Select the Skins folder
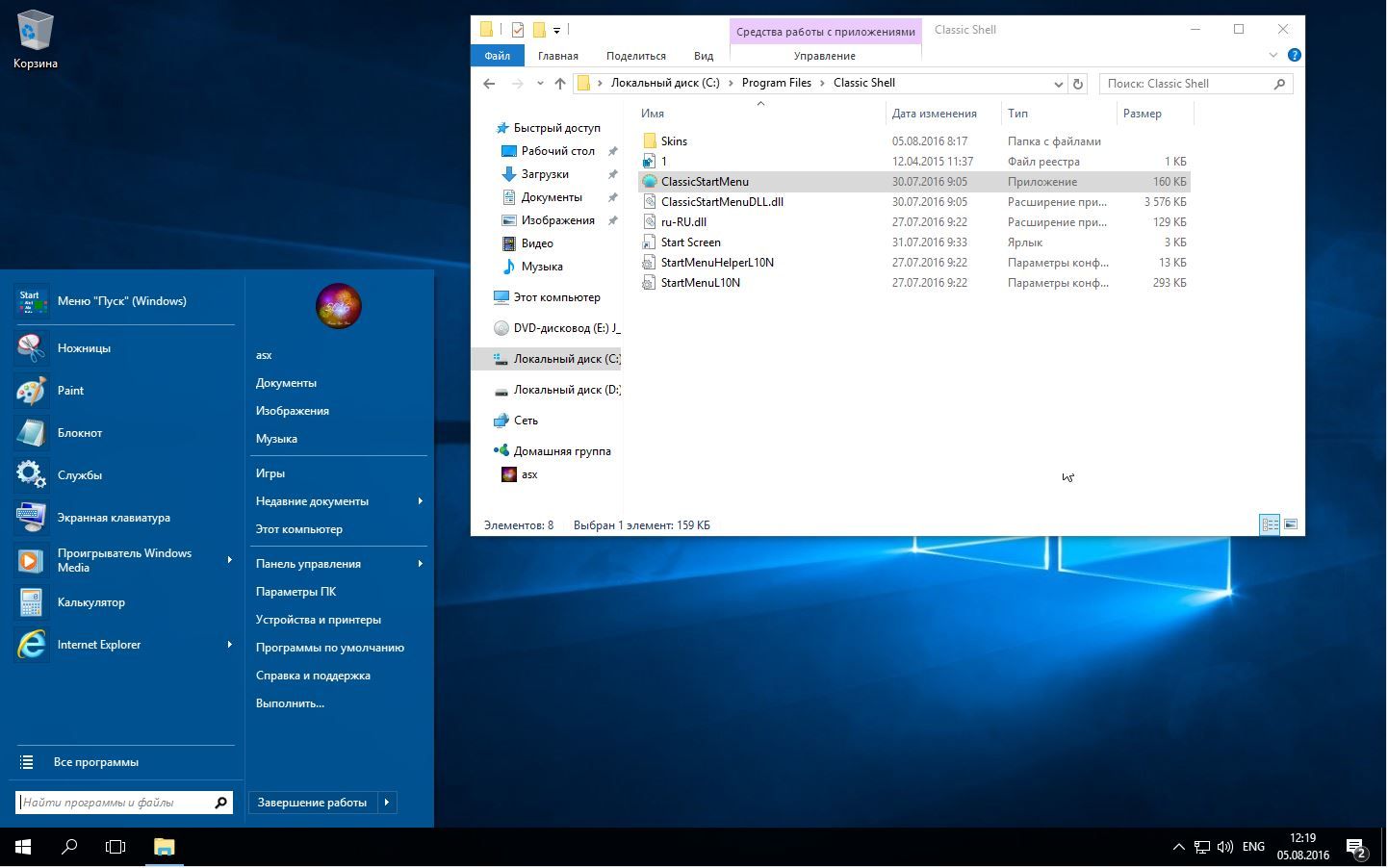The image size is (1388, 868). (x=674, y=141)
